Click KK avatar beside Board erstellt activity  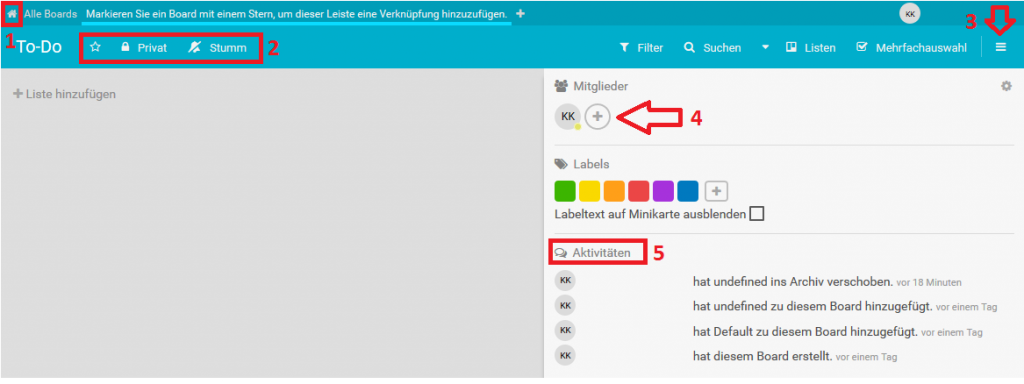[x=566, y=355]
